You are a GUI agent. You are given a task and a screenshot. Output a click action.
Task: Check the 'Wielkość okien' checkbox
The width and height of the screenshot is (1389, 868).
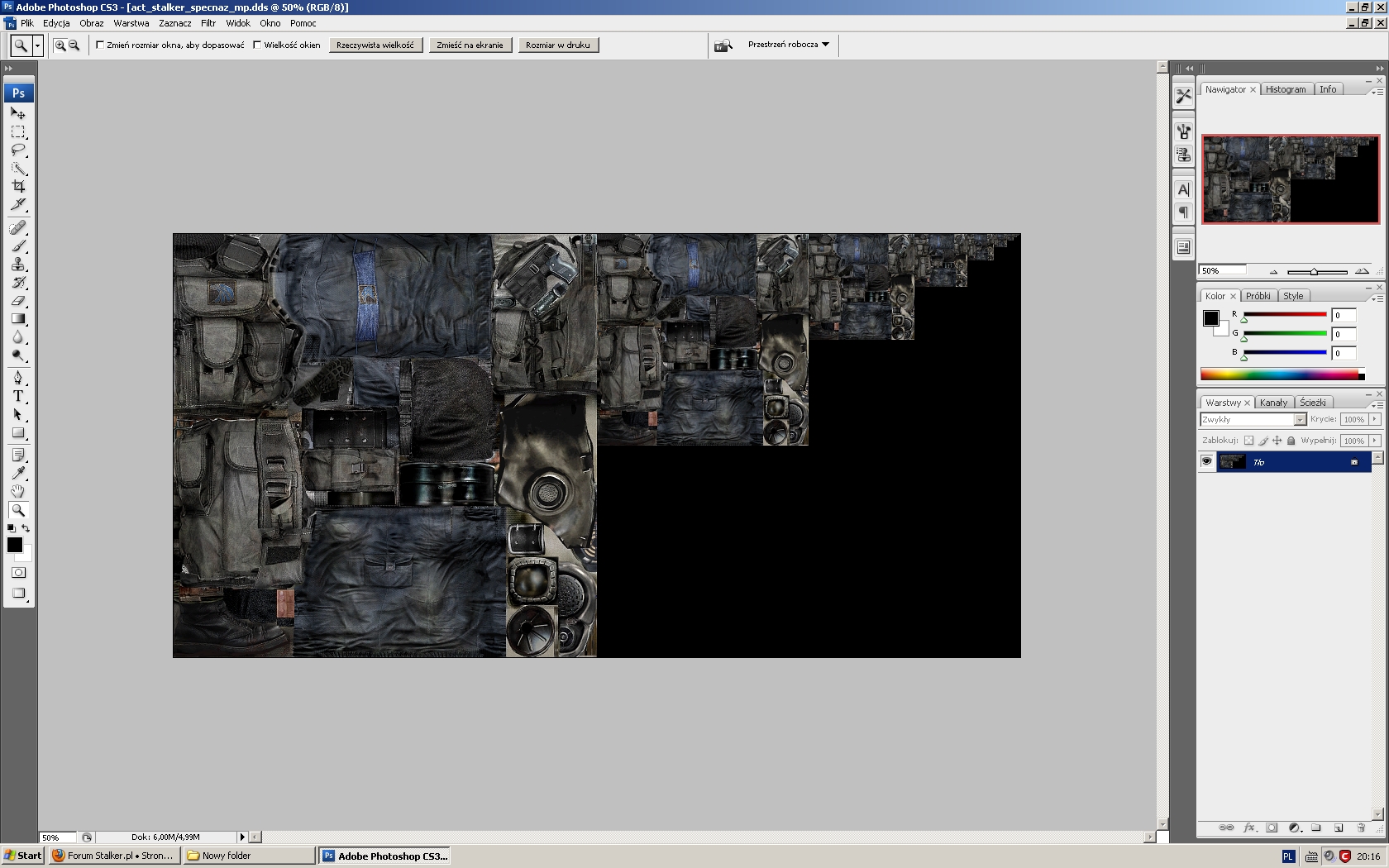click(x=257, y=45)
